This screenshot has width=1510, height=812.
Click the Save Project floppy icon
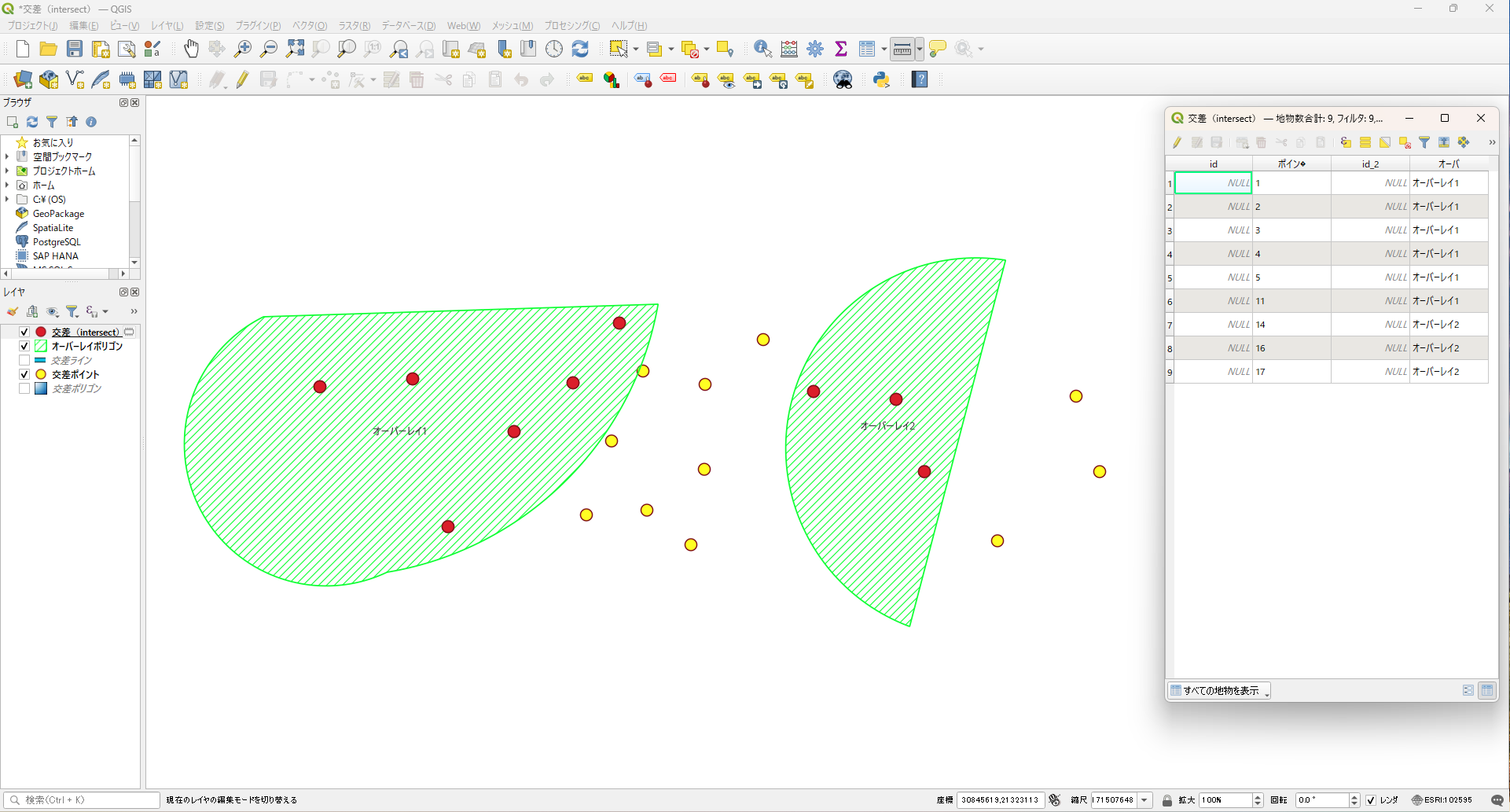tap(75, 50)
